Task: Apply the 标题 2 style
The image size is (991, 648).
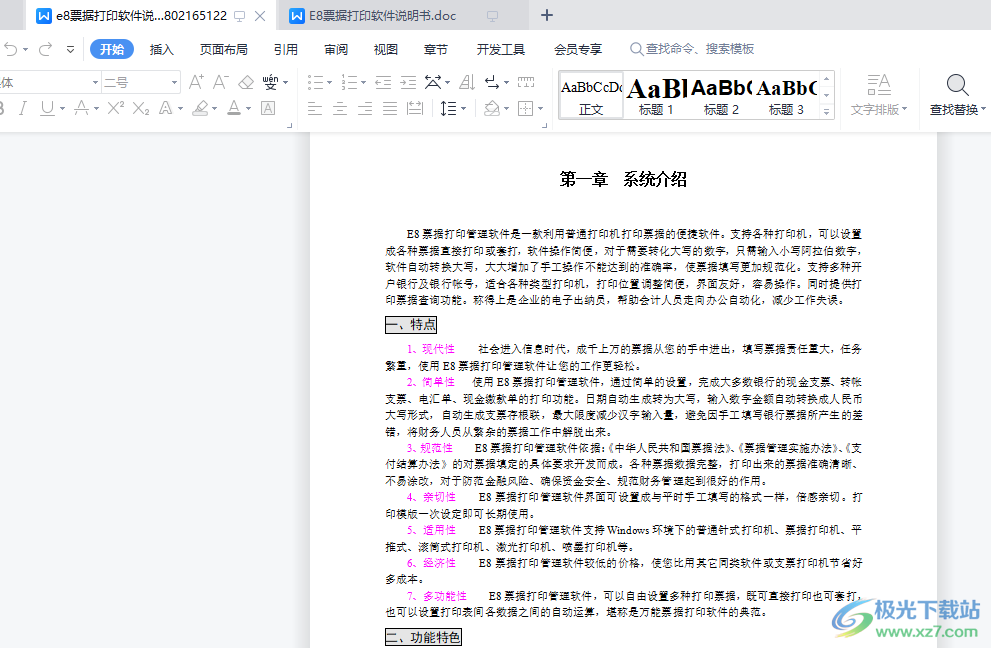Action: tap(721, 95)
